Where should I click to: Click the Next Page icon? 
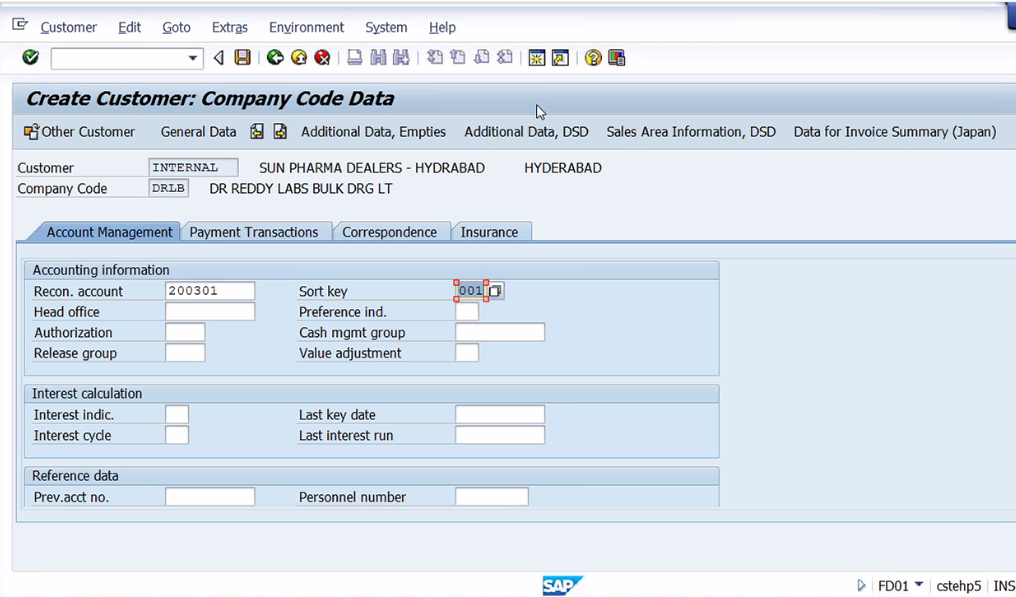481,58
